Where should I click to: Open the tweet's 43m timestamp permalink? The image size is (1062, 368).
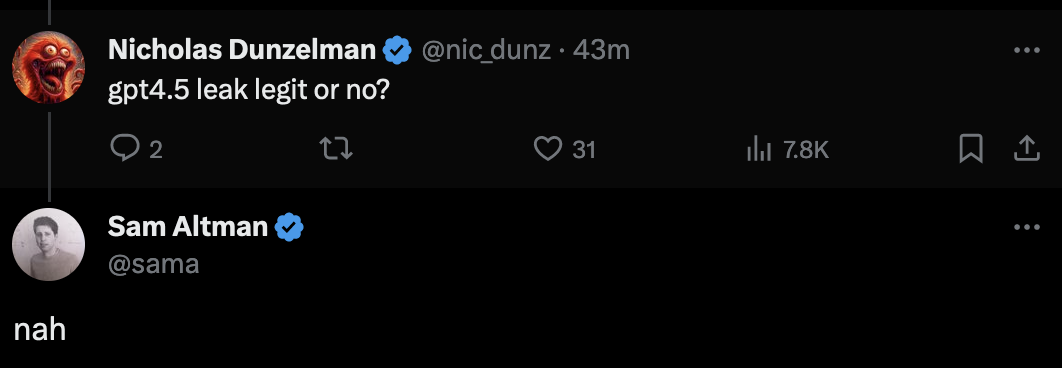(601, 50)
